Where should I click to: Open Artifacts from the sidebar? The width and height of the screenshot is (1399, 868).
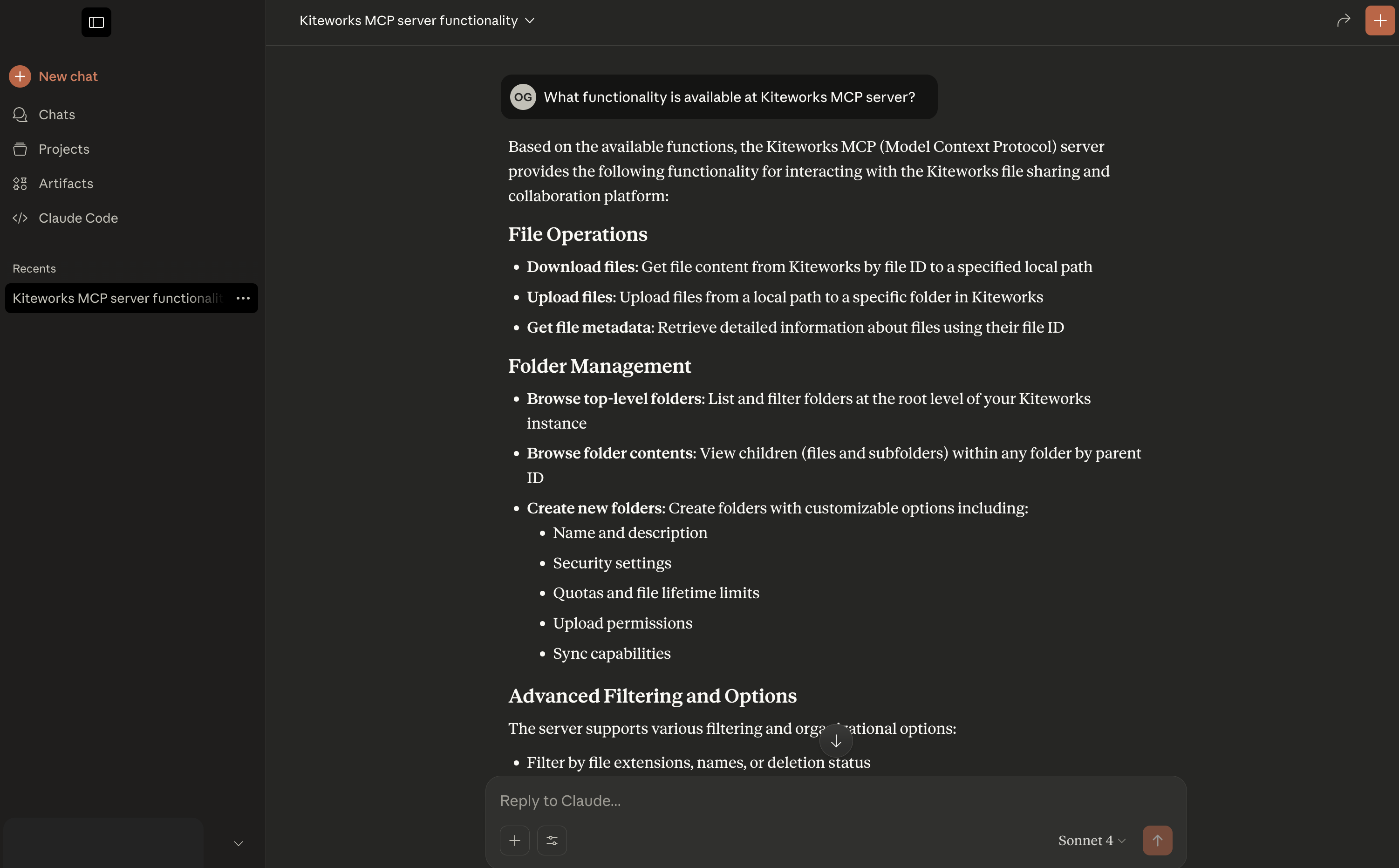(x=65, y=184)
